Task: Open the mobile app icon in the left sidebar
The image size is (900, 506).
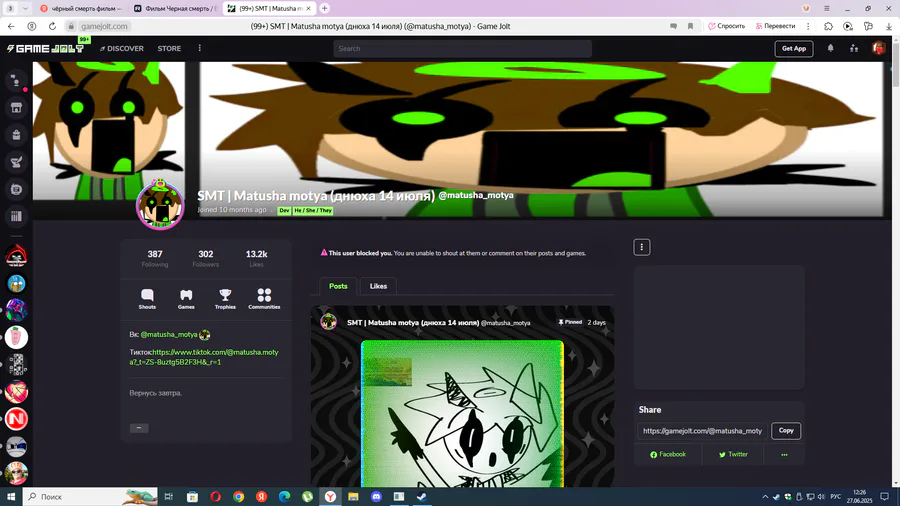Action: coord(16,189)
